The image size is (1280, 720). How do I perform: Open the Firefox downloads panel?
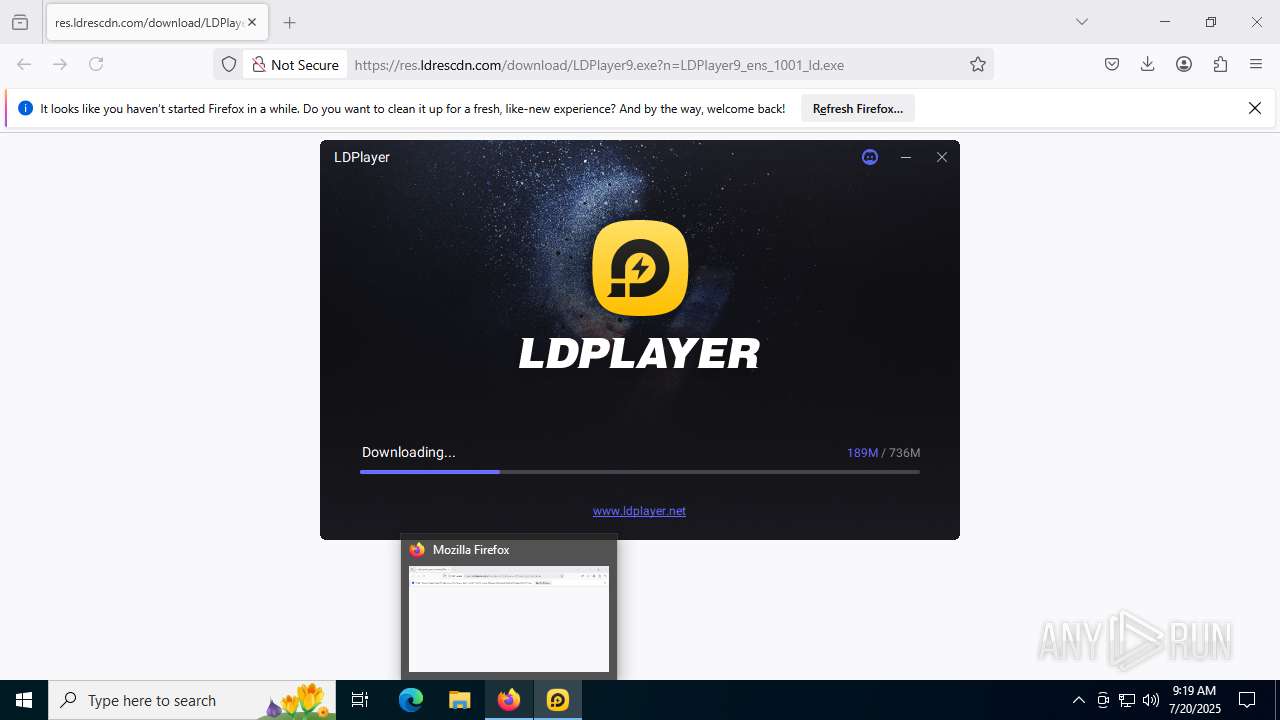coord(1148,64)
